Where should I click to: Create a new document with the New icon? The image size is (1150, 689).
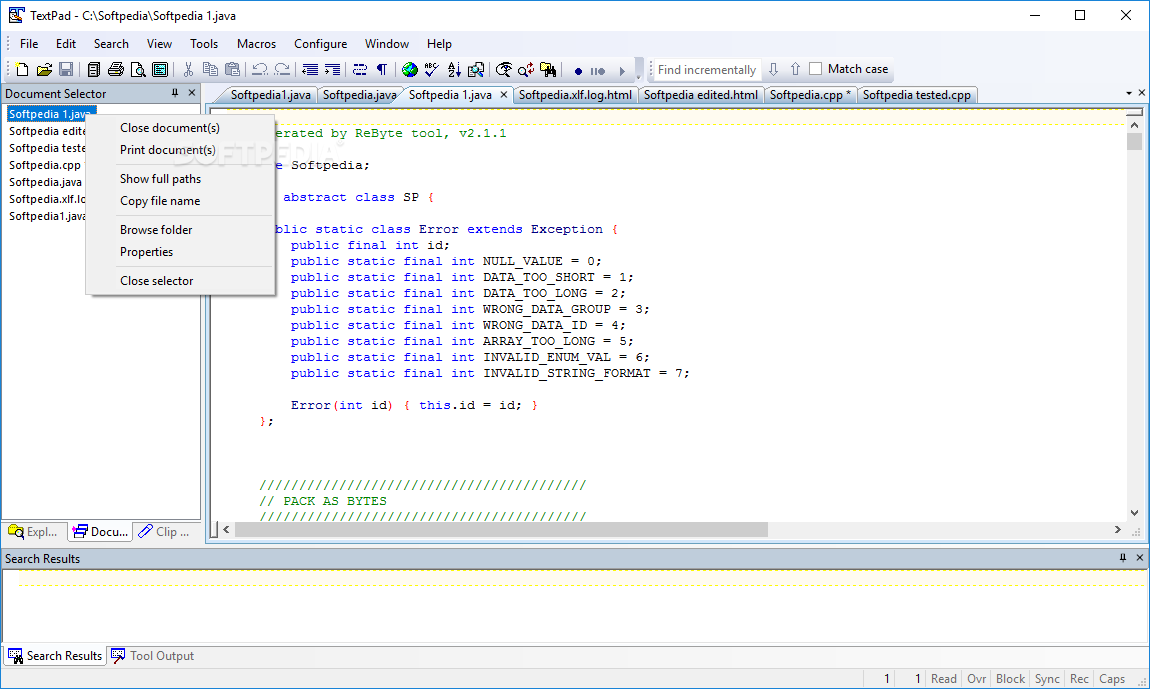click(22, 70)
